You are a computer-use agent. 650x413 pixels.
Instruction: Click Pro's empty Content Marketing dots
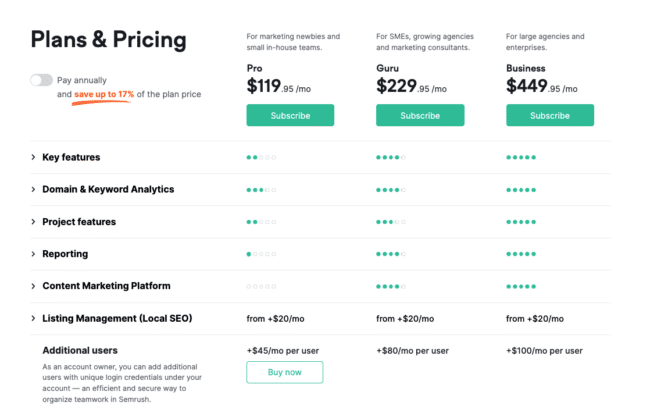click(x=261, y=287)
